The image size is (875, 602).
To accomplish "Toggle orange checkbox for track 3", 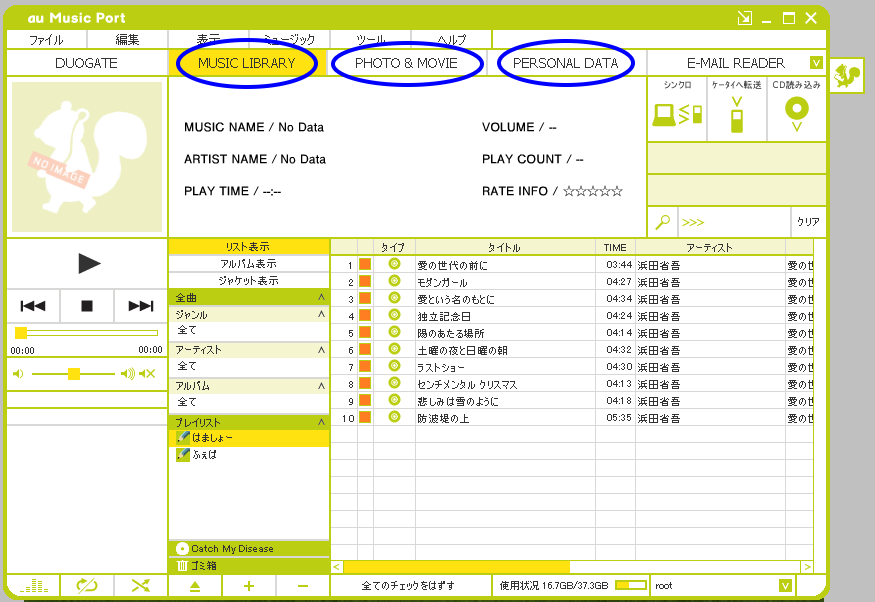I will [365, 298].
